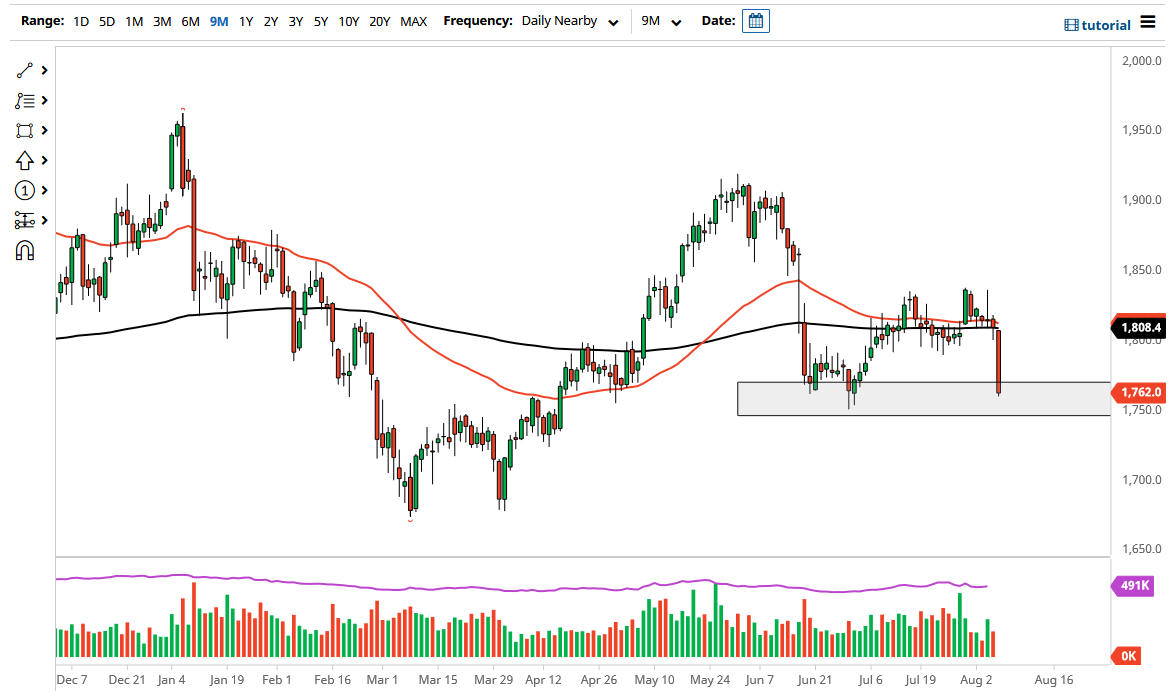
Task: Select the up arrow marker tool
Action: tap(25, 160)
